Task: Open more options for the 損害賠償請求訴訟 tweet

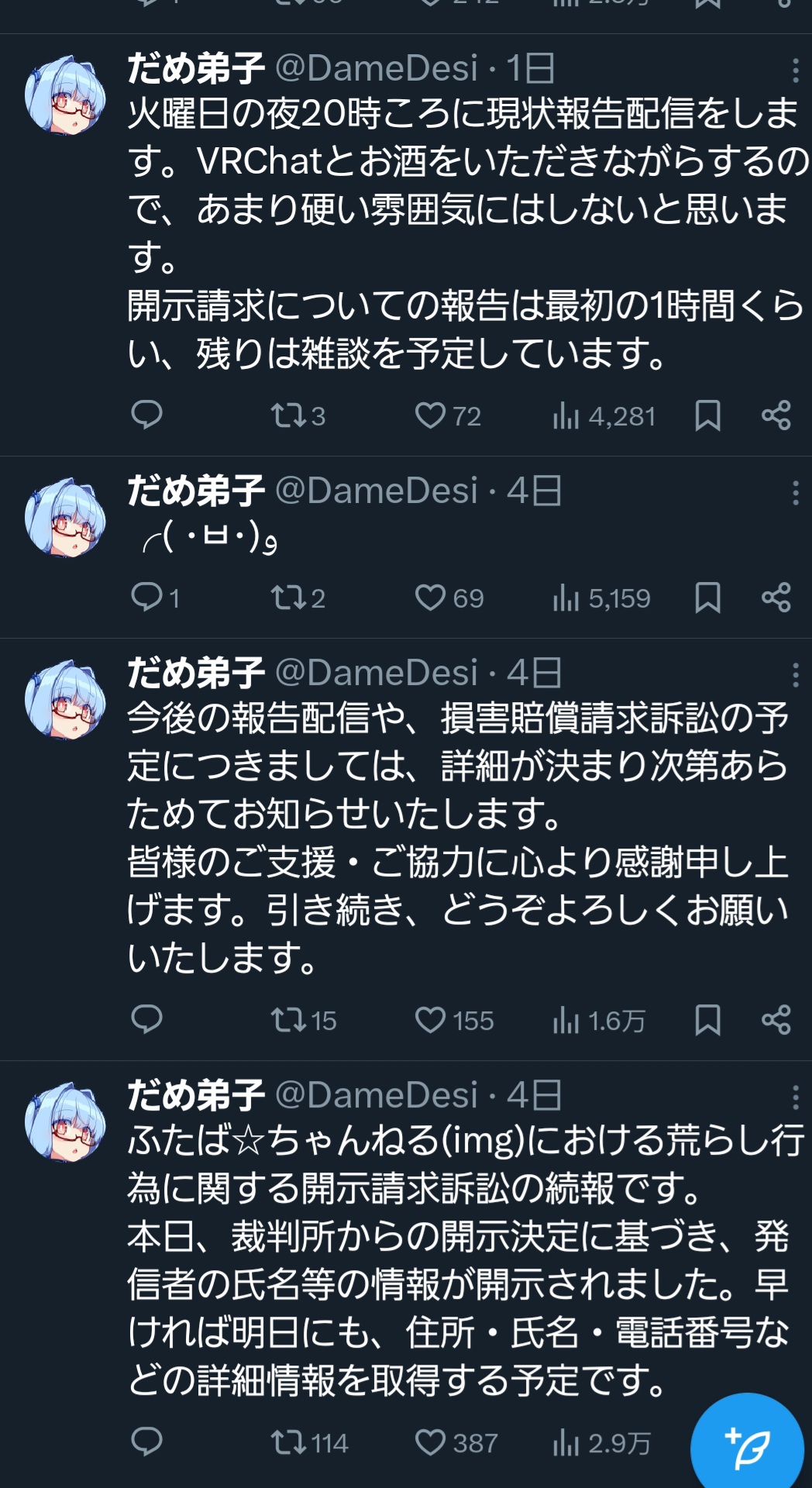Action: tap(795, 675)
